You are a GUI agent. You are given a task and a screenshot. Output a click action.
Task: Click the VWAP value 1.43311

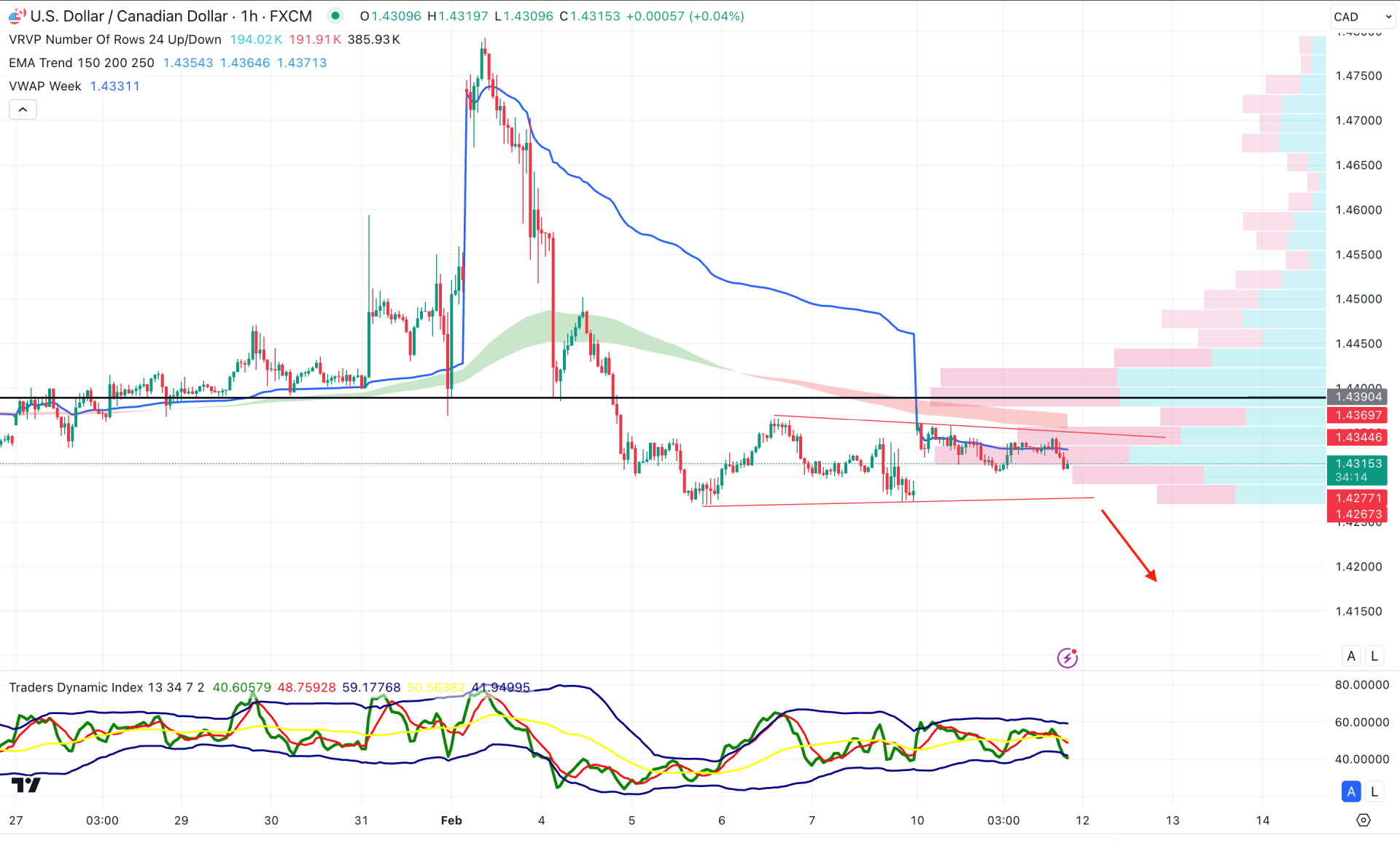point(114,86)
